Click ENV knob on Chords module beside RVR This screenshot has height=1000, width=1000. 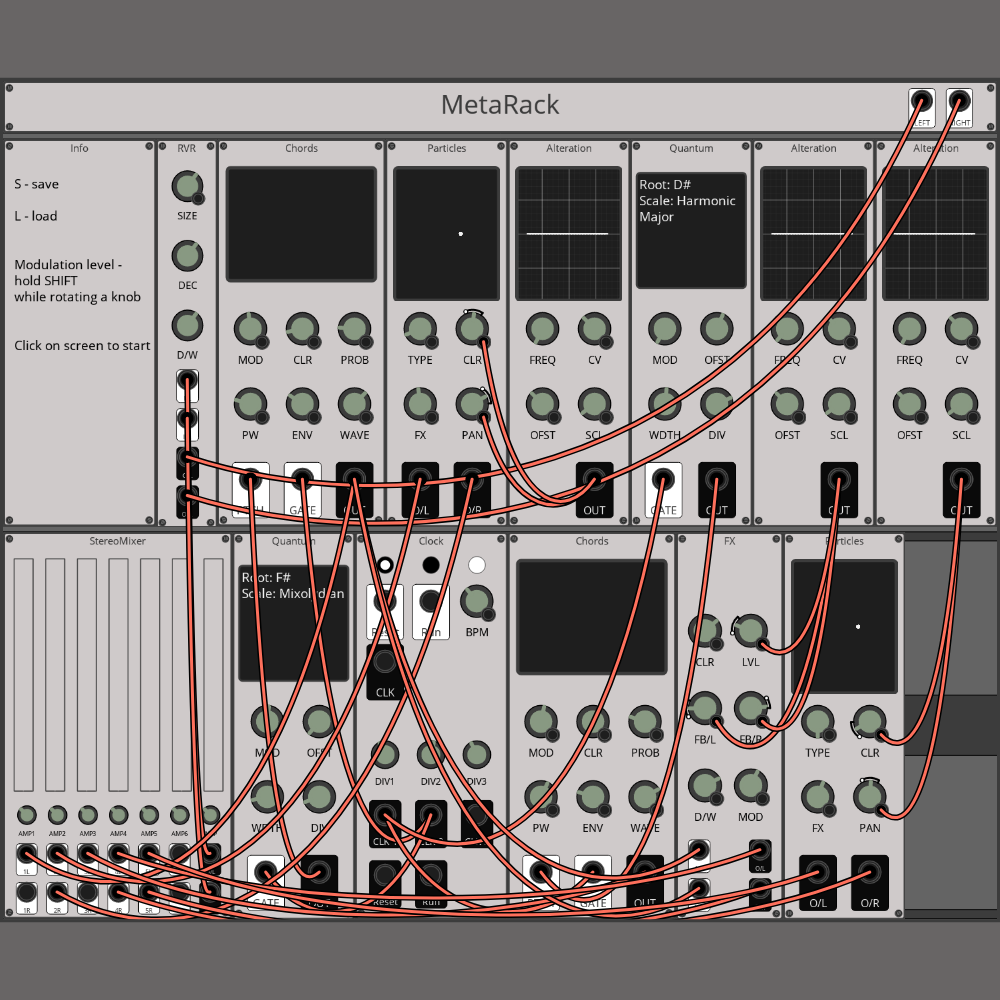(302, 405)
